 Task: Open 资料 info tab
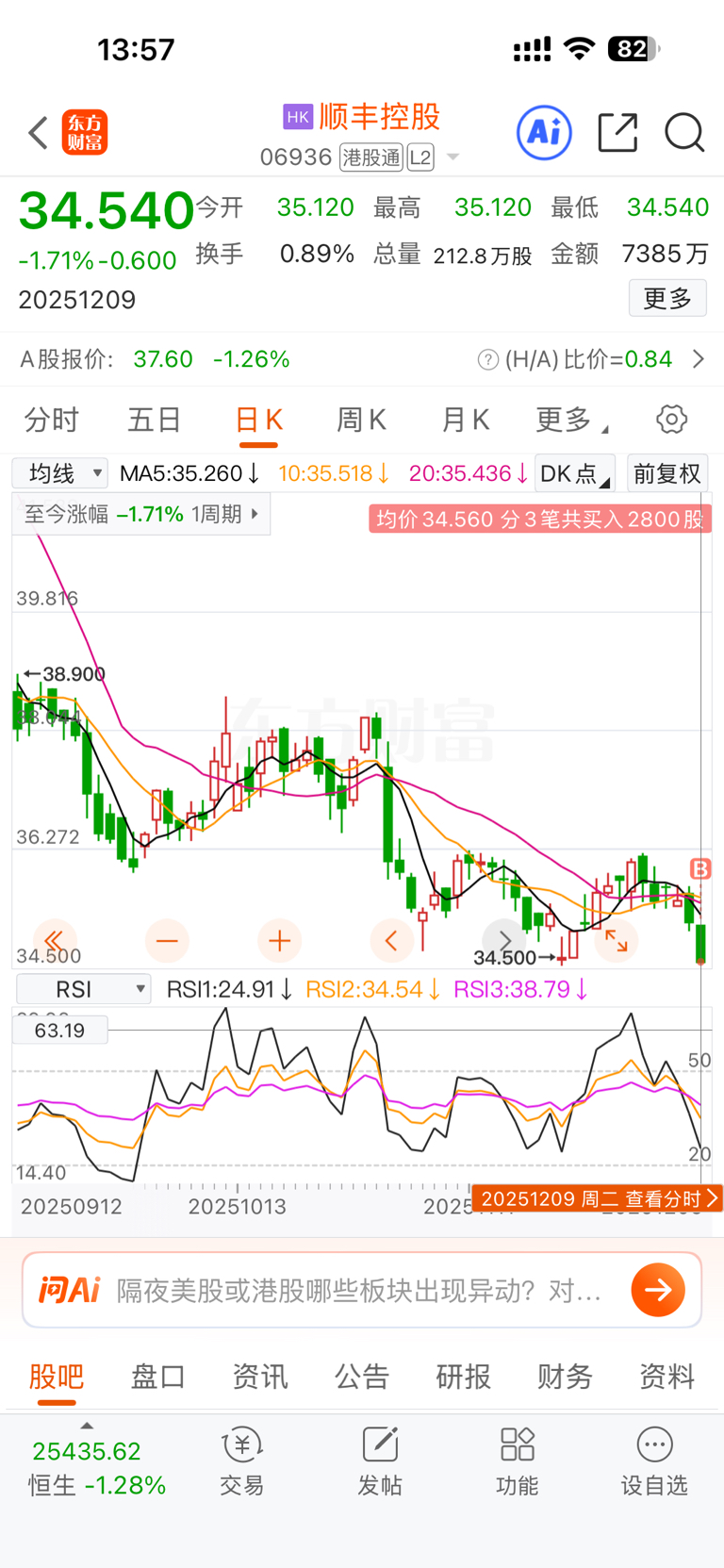pyautogui.click(x=666, y=1378)
